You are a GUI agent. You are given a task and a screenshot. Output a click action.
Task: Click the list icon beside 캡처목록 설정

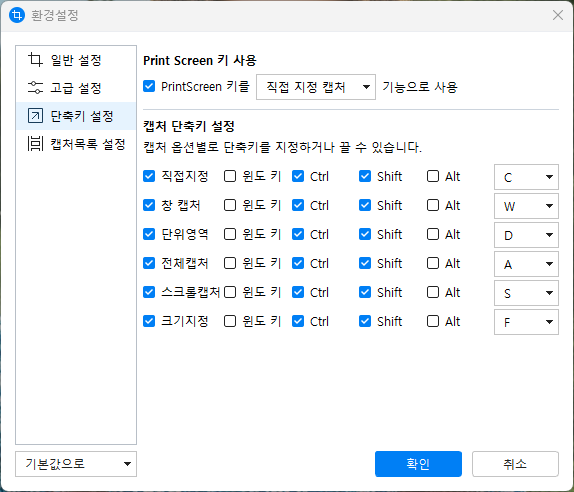[36, 144]
